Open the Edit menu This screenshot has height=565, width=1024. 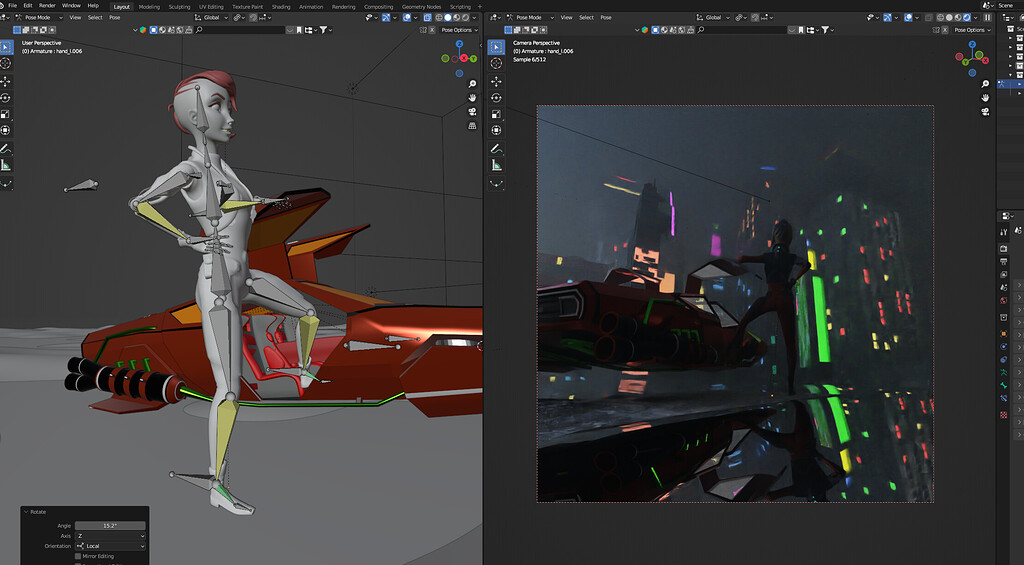(28, 6)
